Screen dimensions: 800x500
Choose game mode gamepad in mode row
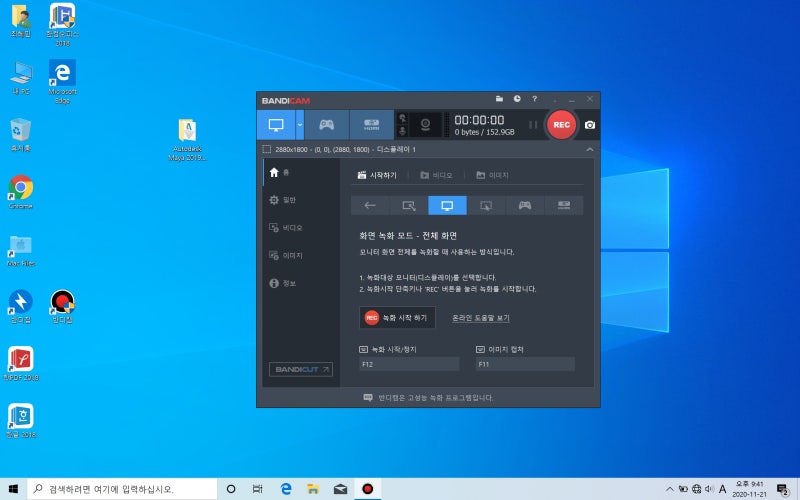(x=525, y=205)
